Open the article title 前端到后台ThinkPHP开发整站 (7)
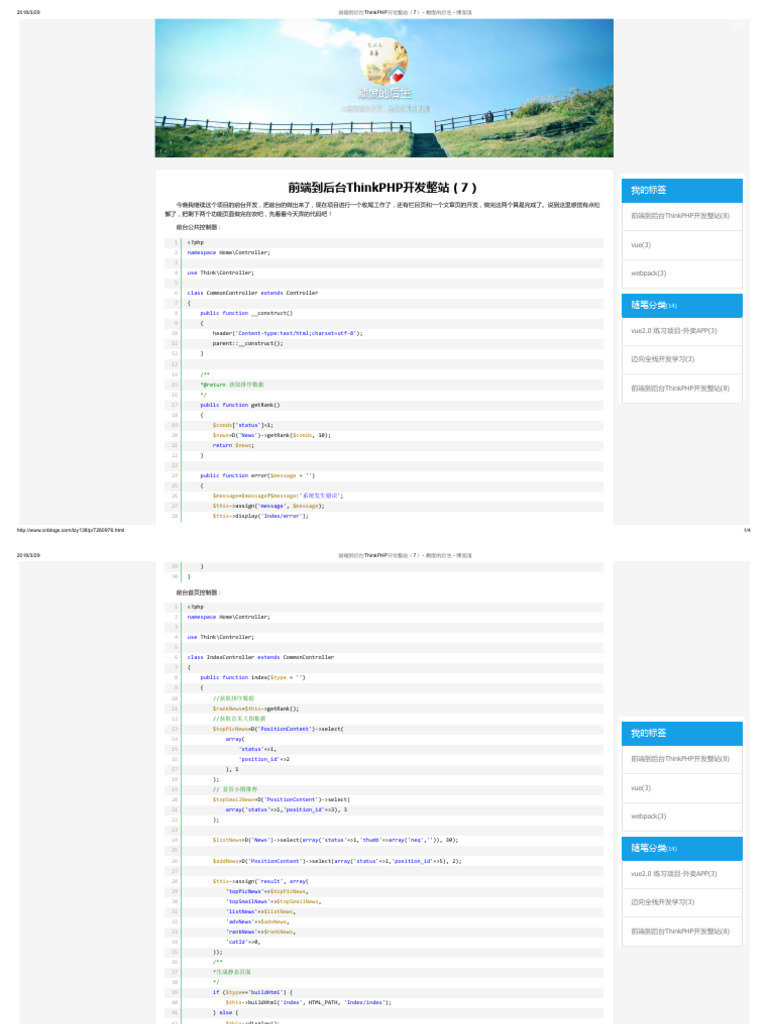Screen dimensions: 768x1024 pos(383,187)
